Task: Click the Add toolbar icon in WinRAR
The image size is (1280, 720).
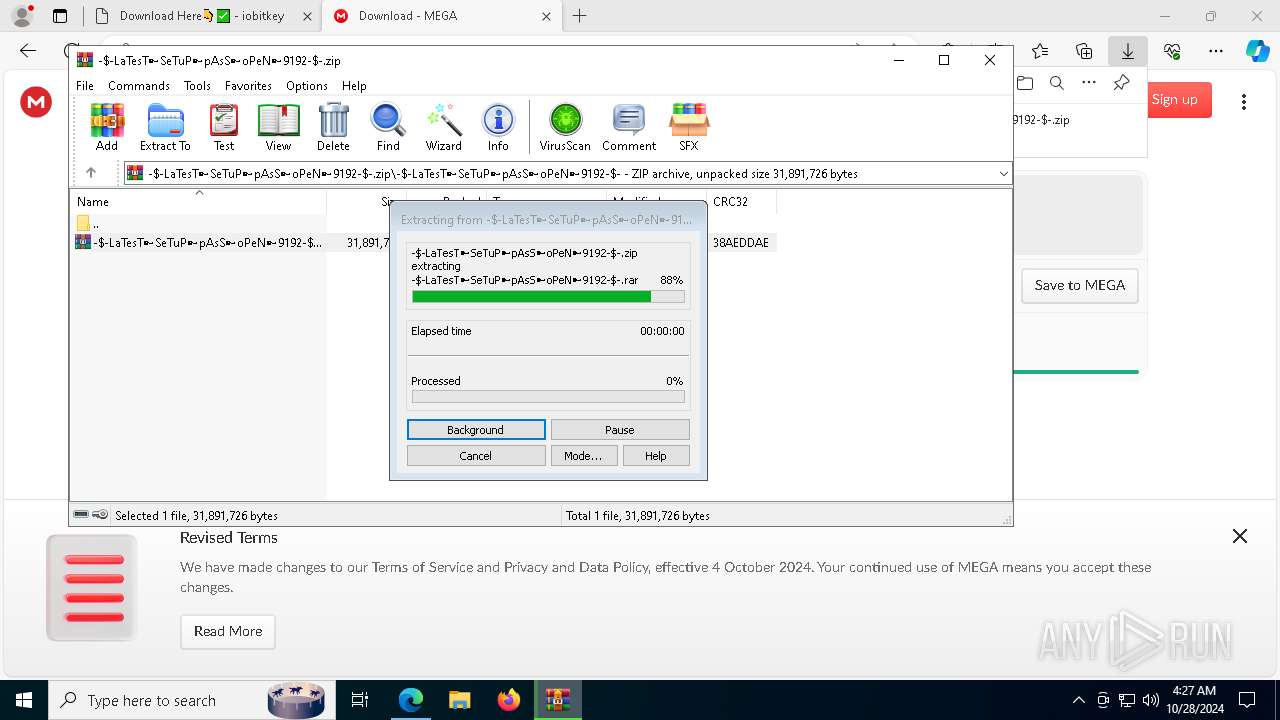Action: 107,127
